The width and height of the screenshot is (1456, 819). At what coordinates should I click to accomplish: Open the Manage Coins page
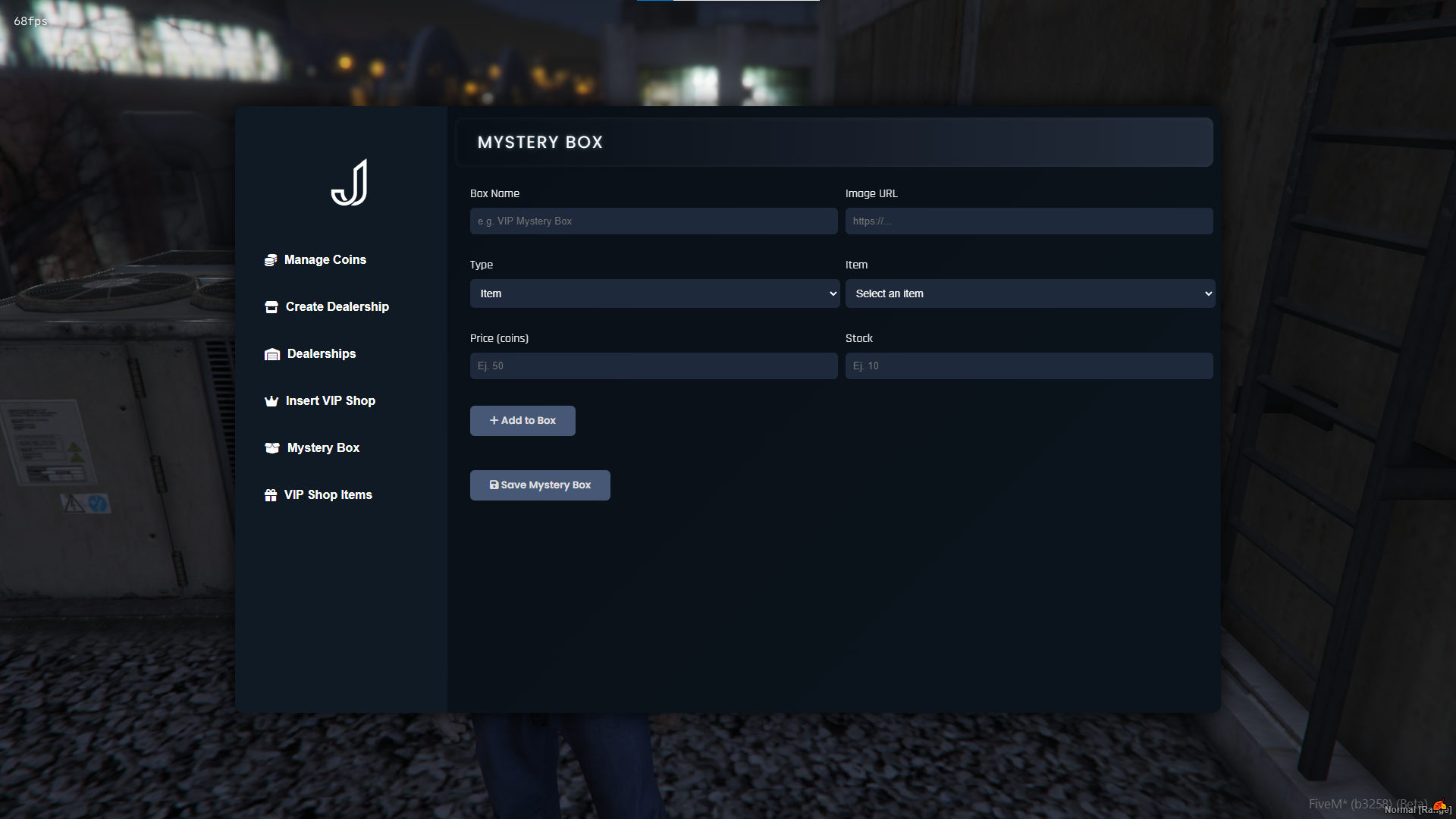325,259
